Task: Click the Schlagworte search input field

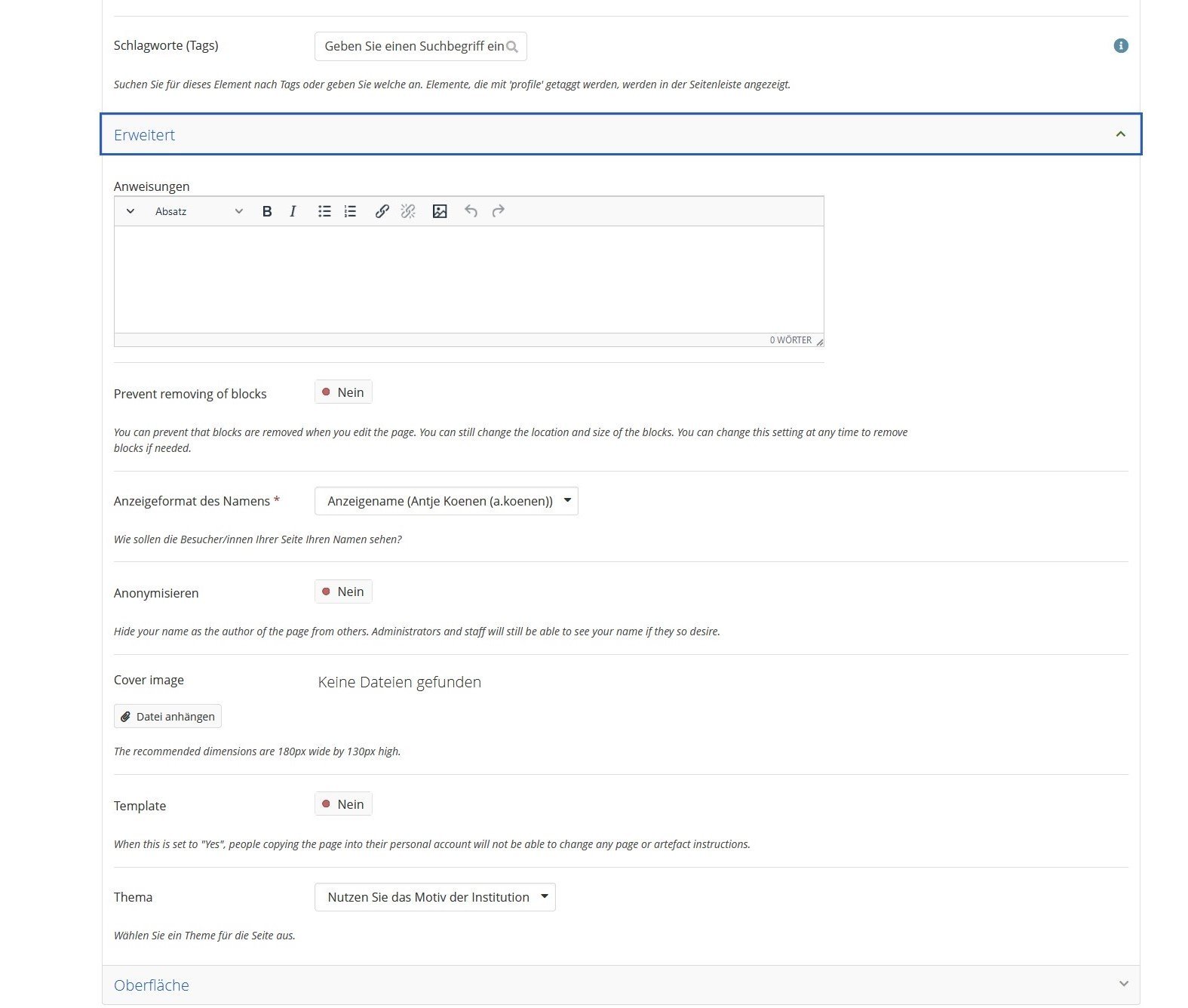Action: [x=421, y=47]
